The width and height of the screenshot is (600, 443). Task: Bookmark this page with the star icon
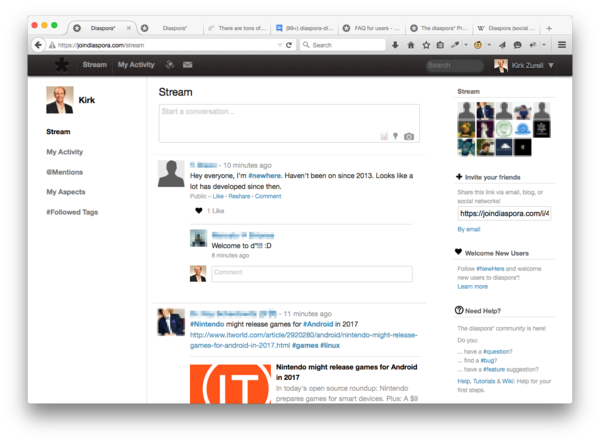coord(426,45)
